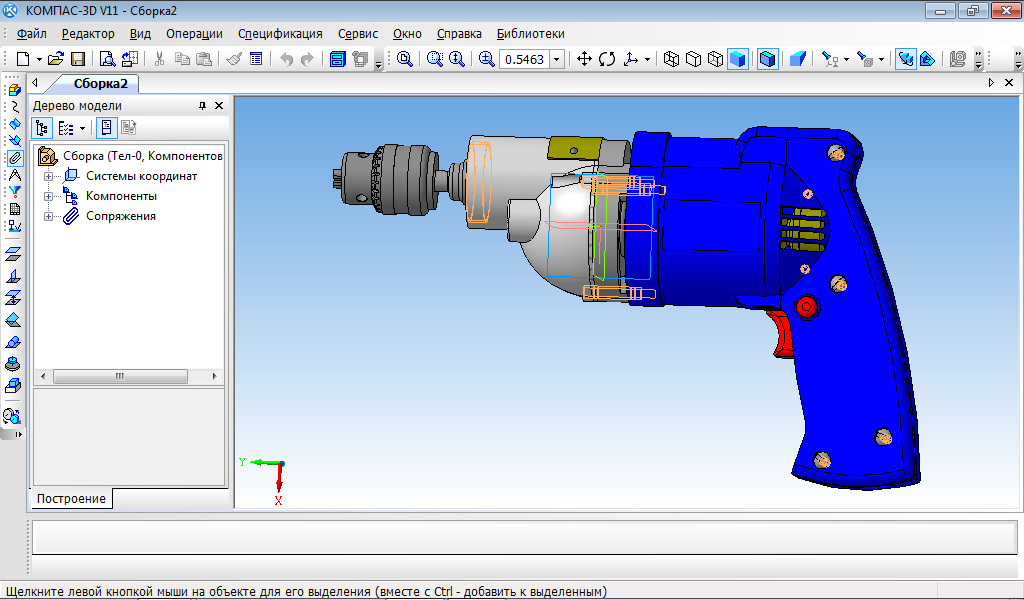1024x600 pixels.
Task: Open the orientation dropdown arrow
Action: [x=647, y=59]
